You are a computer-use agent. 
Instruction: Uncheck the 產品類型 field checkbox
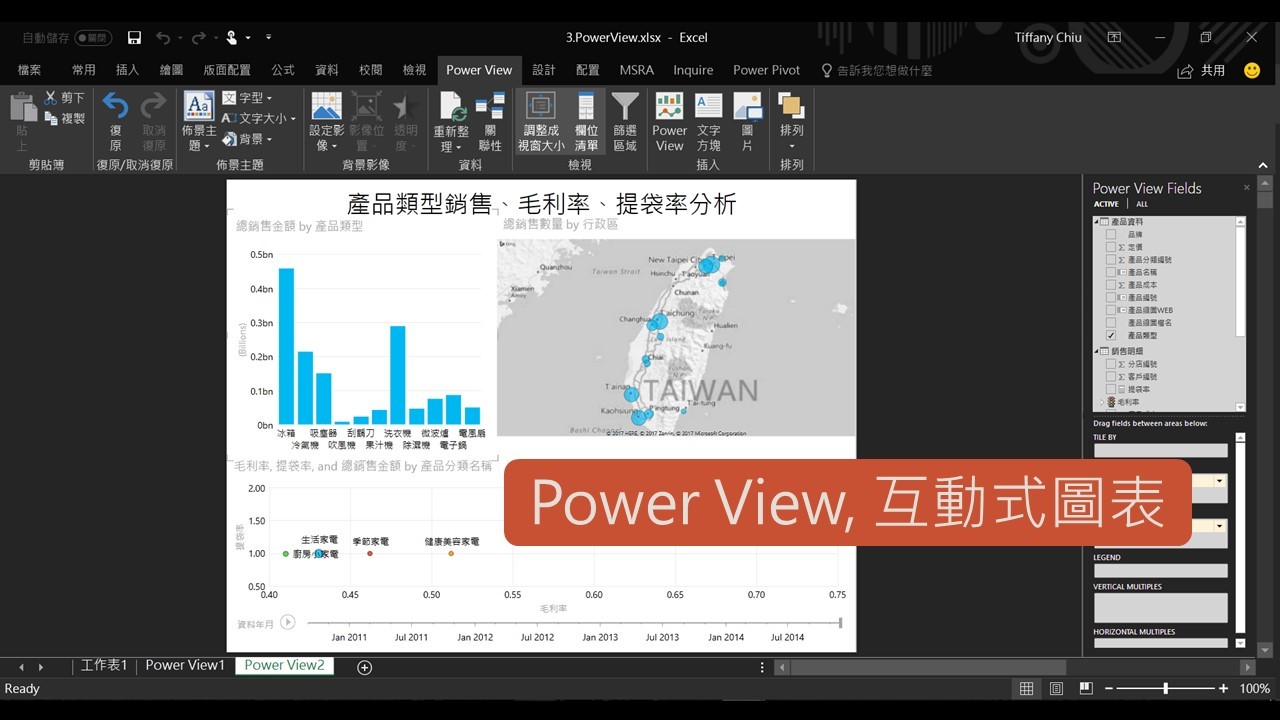tap(1110, 336)
